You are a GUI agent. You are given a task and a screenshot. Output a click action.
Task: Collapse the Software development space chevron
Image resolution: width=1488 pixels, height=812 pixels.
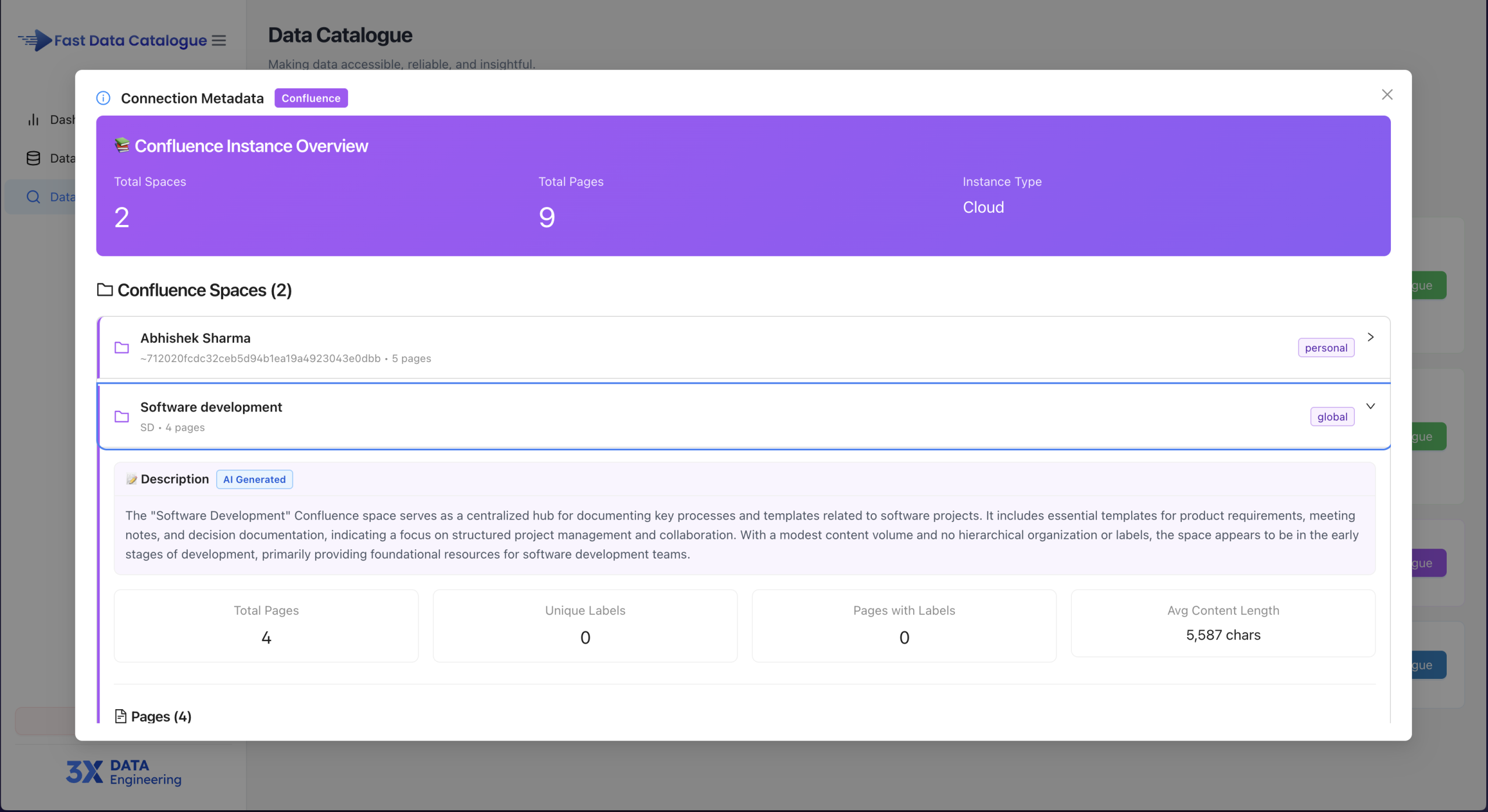[x=1370, y=406]
